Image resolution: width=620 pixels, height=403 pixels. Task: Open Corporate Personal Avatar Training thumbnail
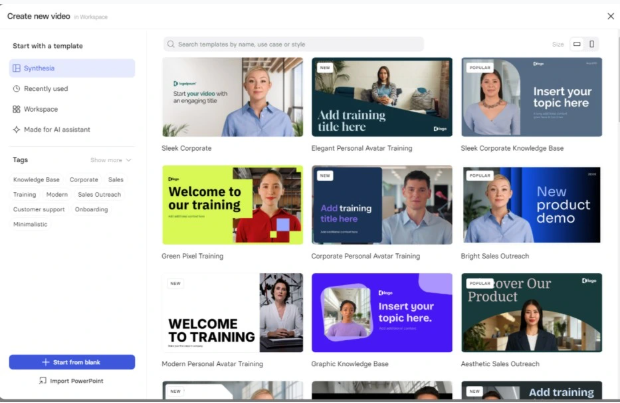(x=382, y=205)
